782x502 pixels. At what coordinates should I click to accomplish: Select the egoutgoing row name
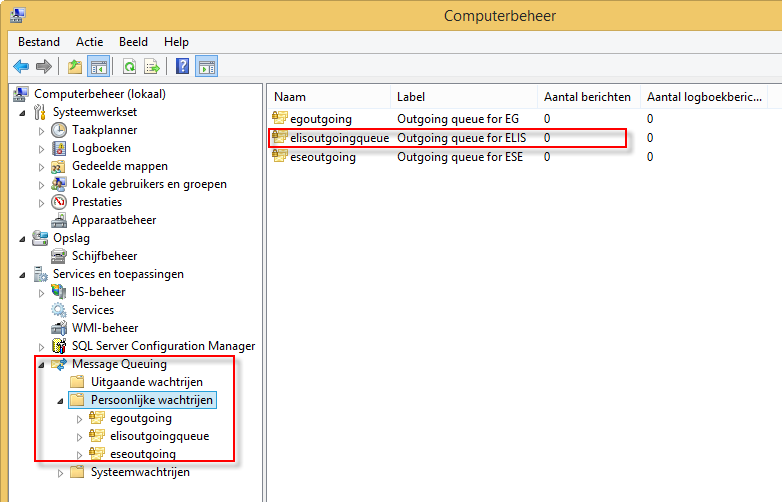pyautogui.click(x=321, y=119)
